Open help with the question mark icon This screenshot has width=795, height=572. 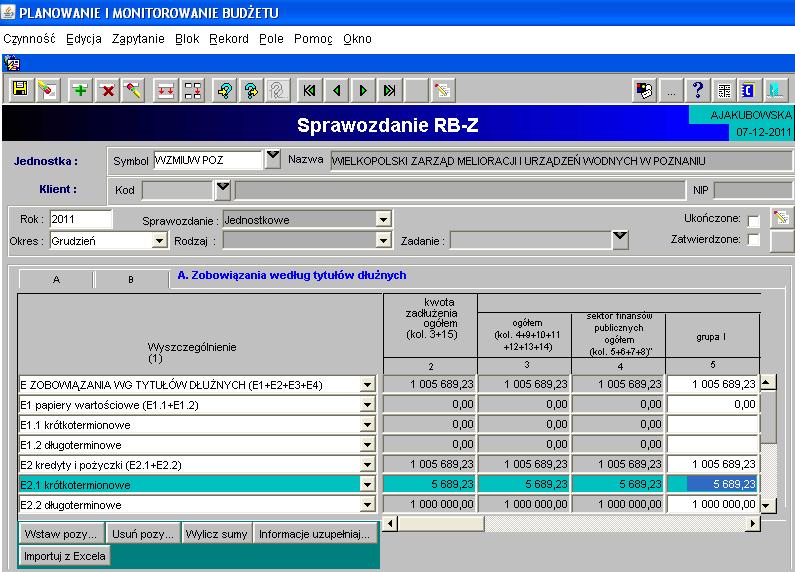pyautogui.click(x=698, y=90)
